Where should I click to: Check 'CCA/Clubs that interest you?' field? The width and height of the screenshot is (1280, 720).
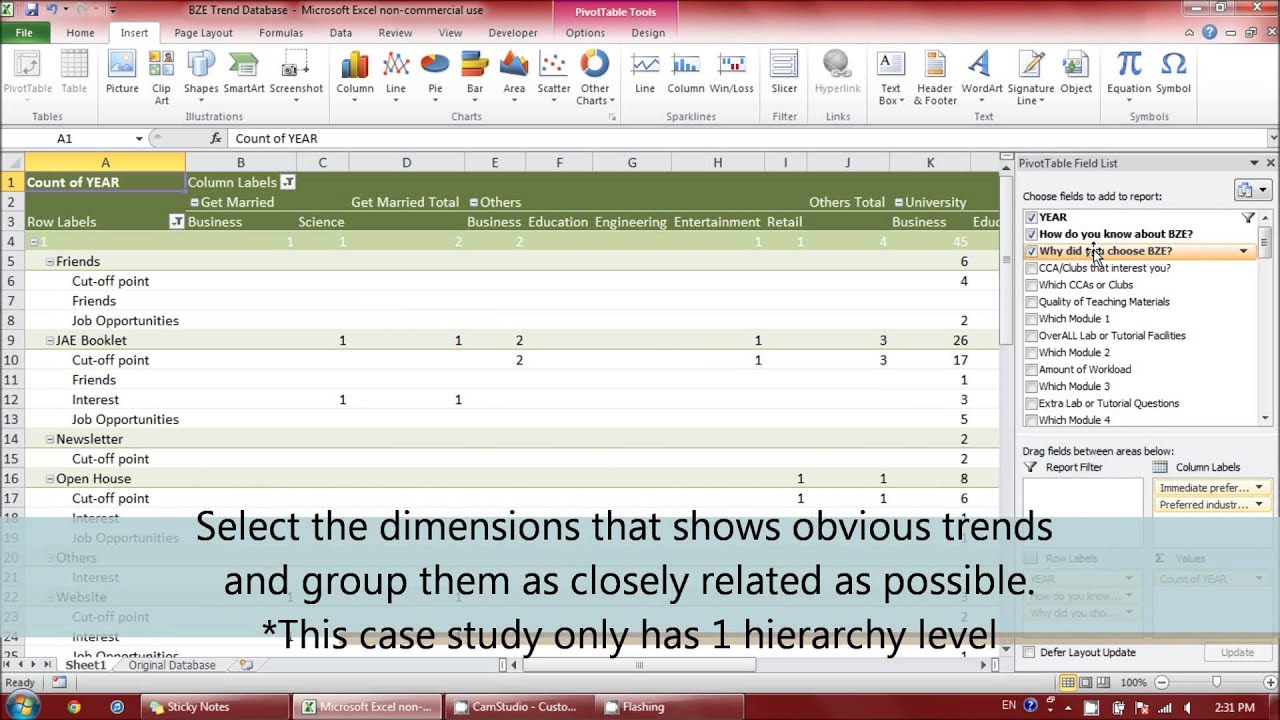pos(1031,268)
